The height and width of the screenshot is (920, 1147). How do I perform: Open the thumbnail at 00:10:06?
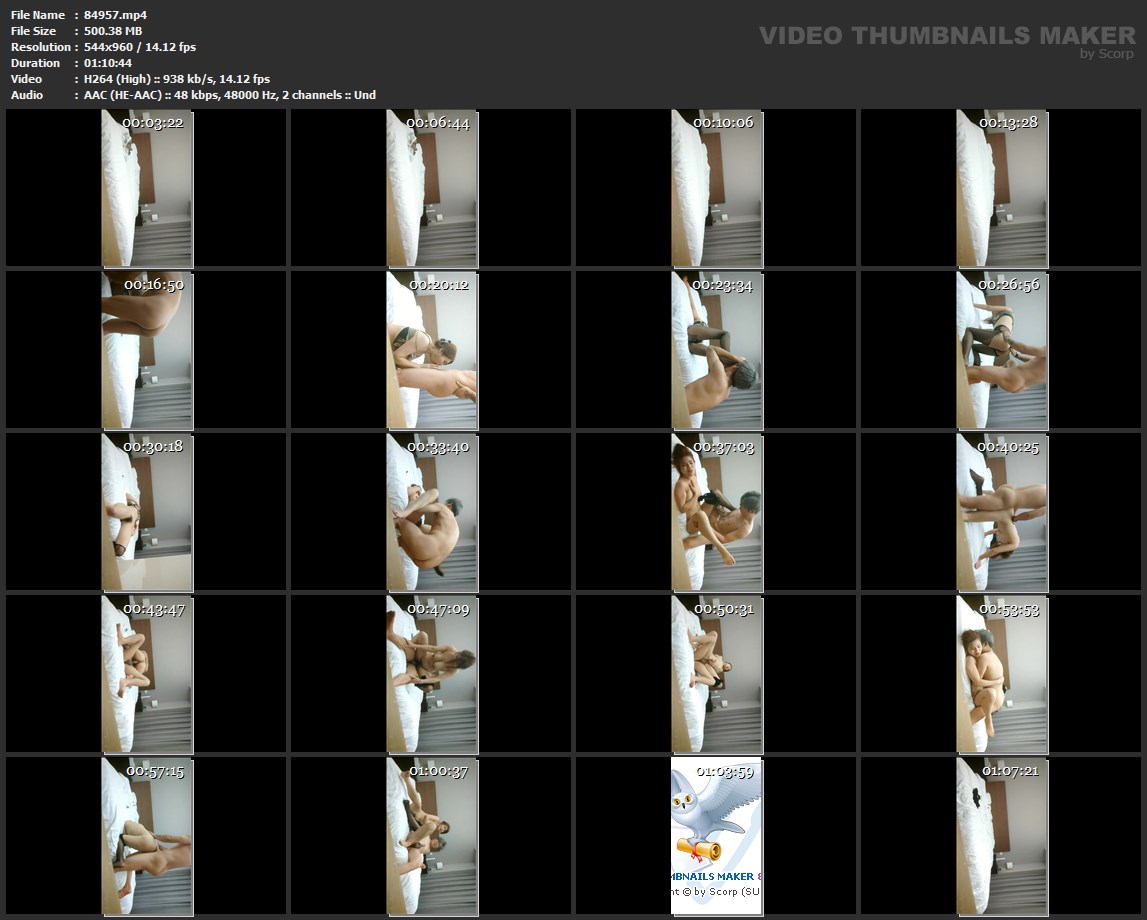point(716,189)
